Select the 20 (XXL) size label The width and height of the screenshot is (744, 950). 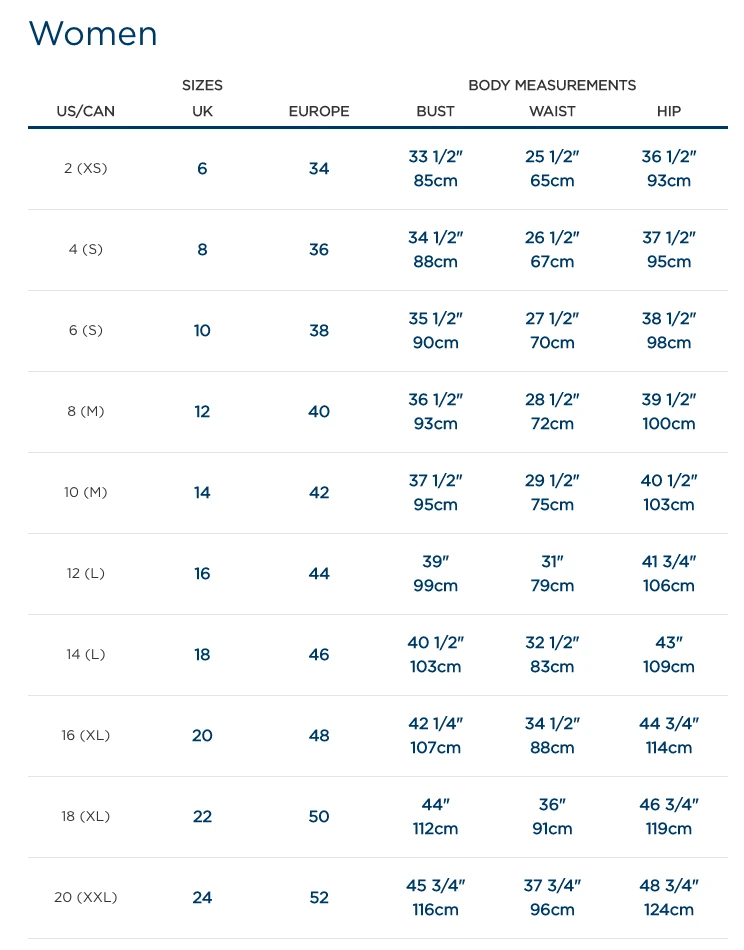85,897
